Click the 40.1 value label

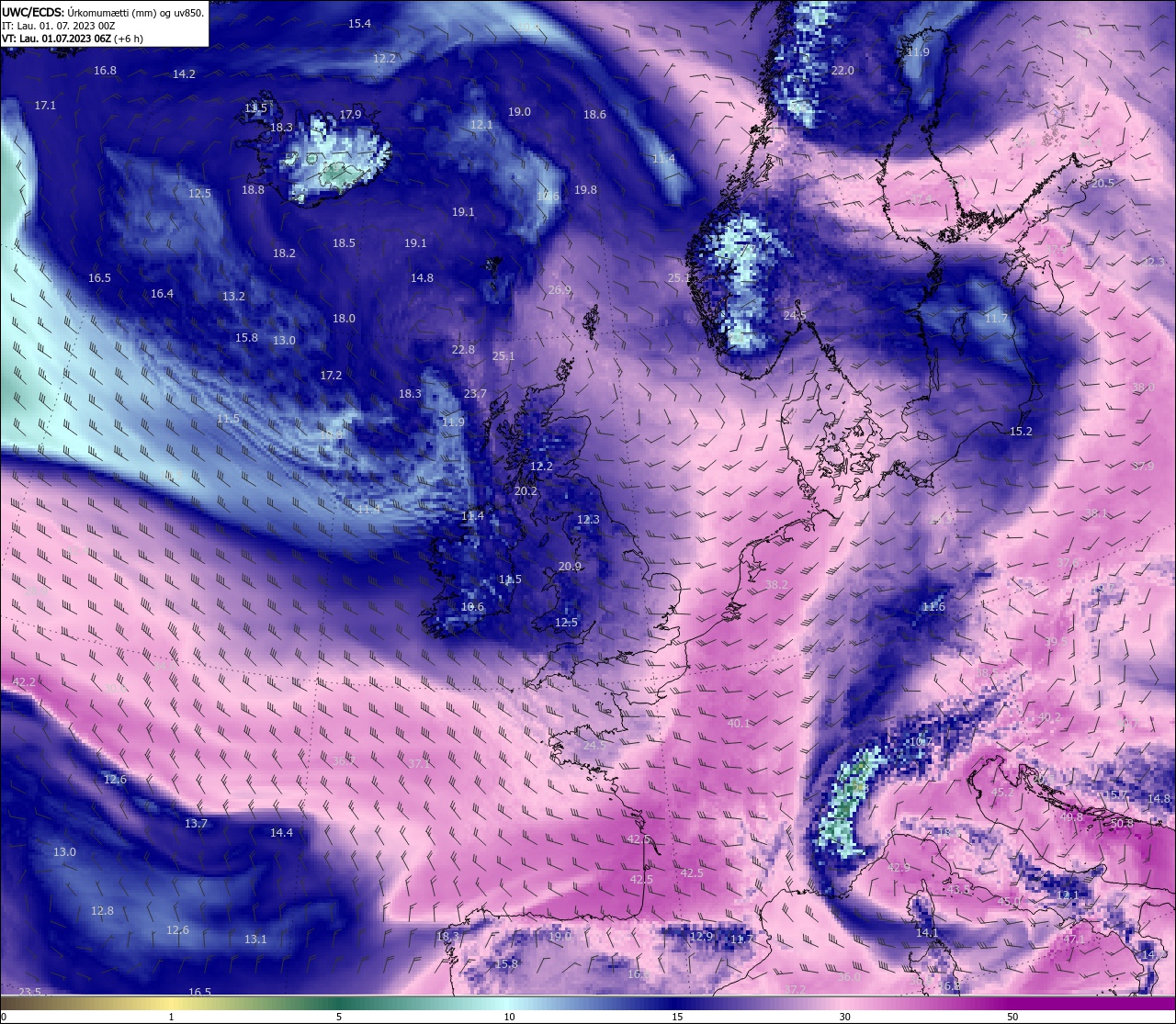pyautogui.click(x=739, y=724)
